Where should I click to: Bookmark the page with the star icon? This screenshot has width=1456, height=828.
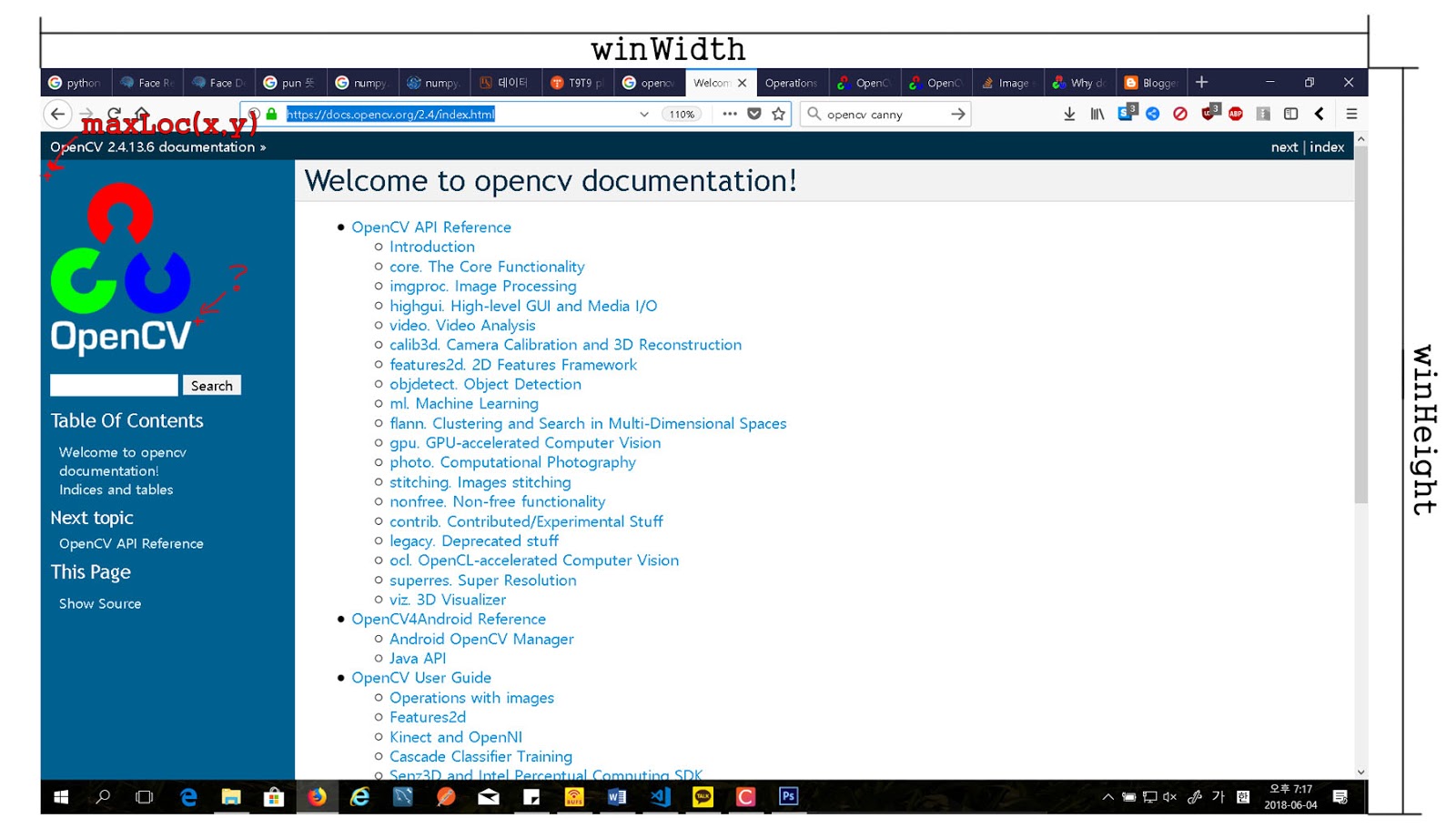[779, 114]
